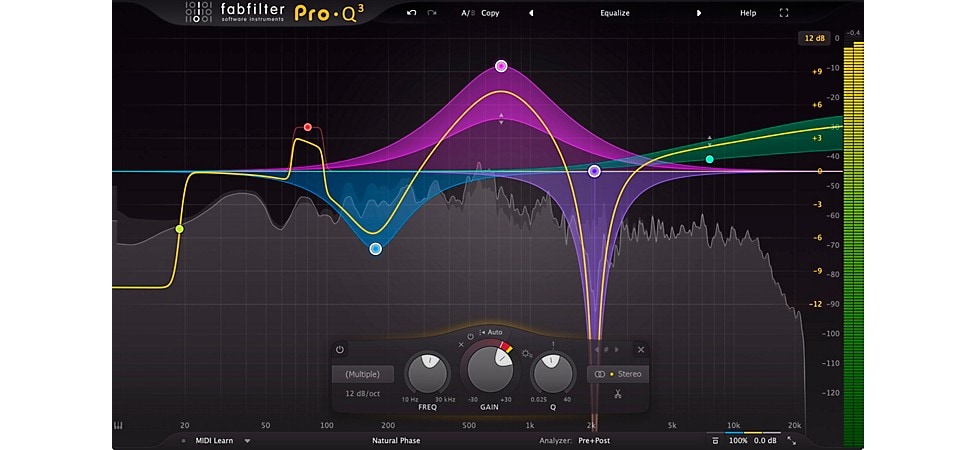Click MIDI Learn button
This screenshot has height=450, width=976.
214,441
